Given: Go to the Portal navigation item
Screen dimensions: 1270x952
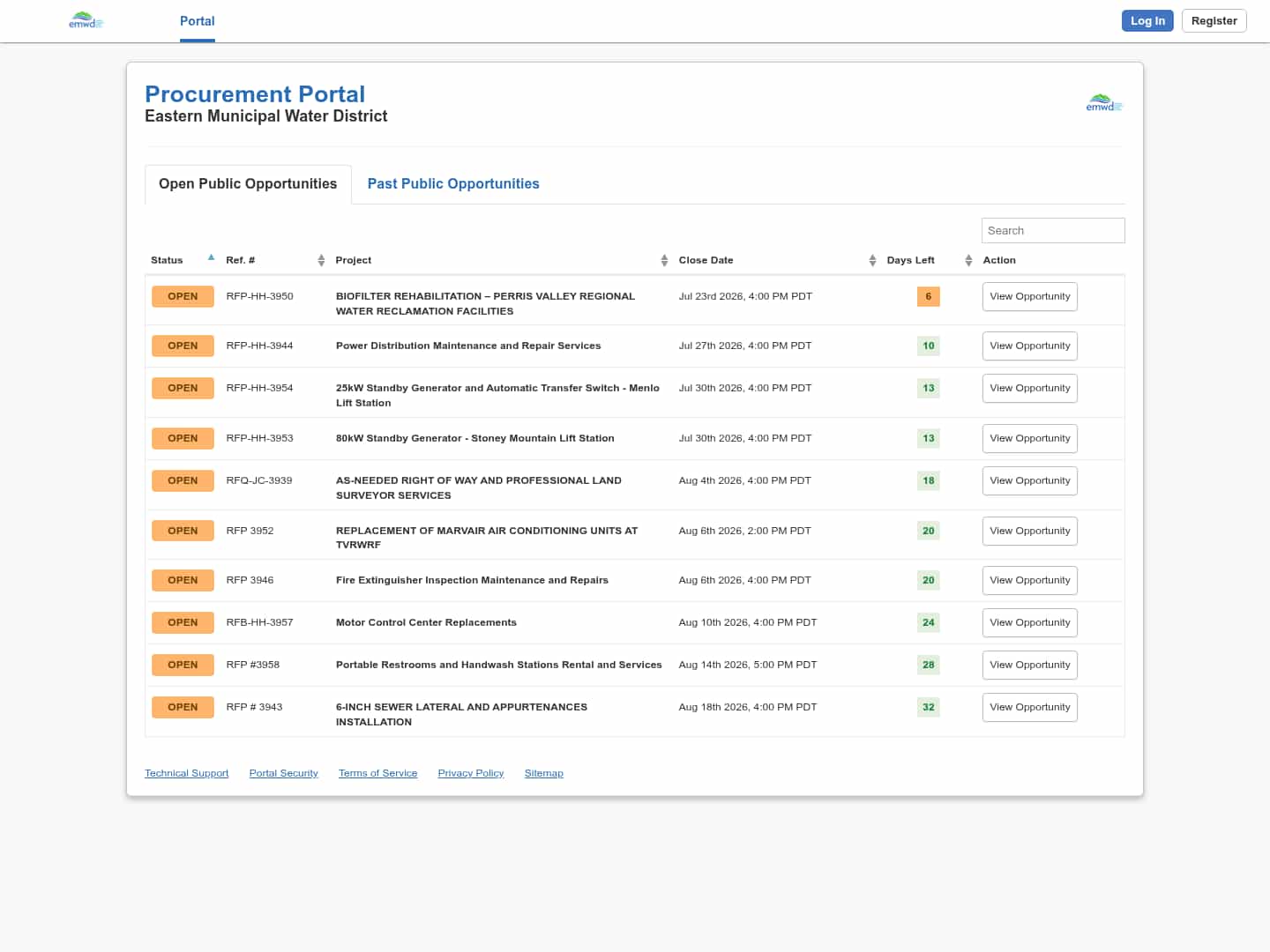Looking at the screenshot, I should click(198, 21).
